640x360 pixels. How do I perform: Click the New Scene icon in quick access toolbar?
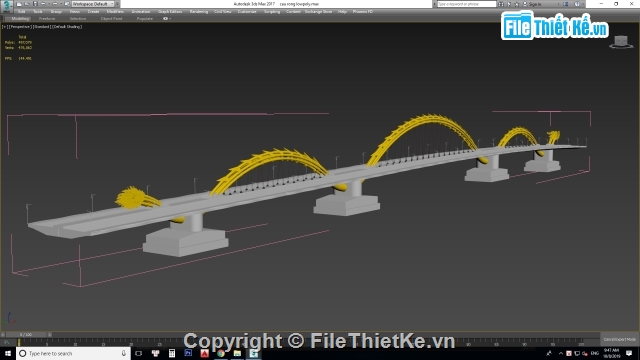(x=19, y=4)
